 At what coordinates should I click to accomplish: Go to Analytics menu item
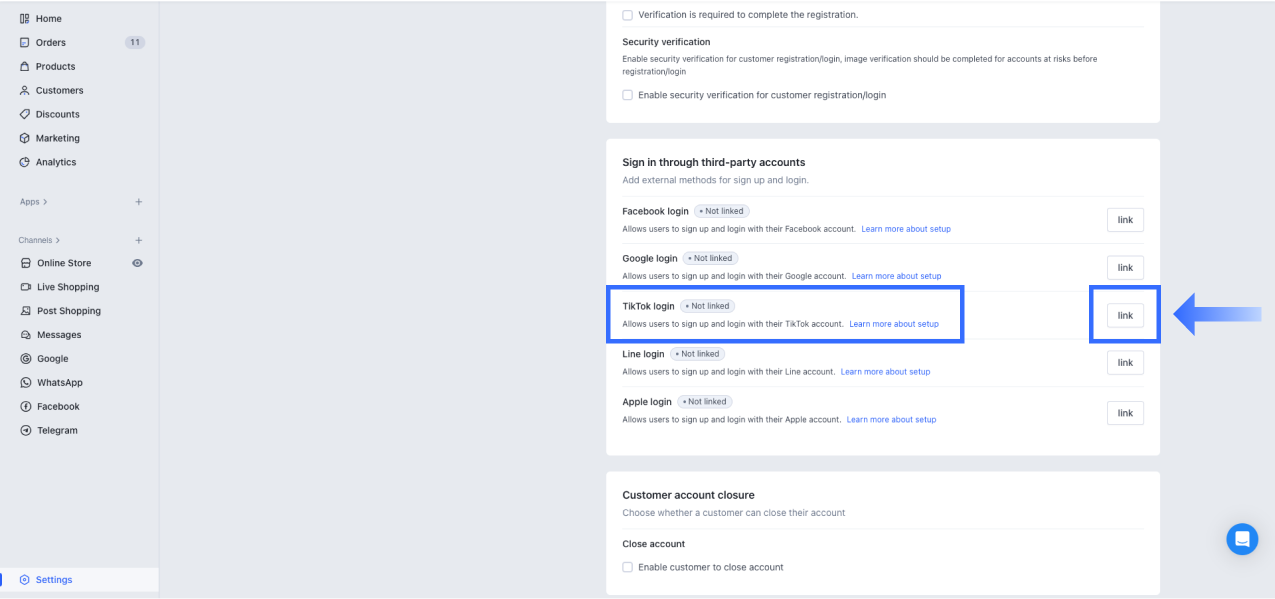click(x=56, y=162)
